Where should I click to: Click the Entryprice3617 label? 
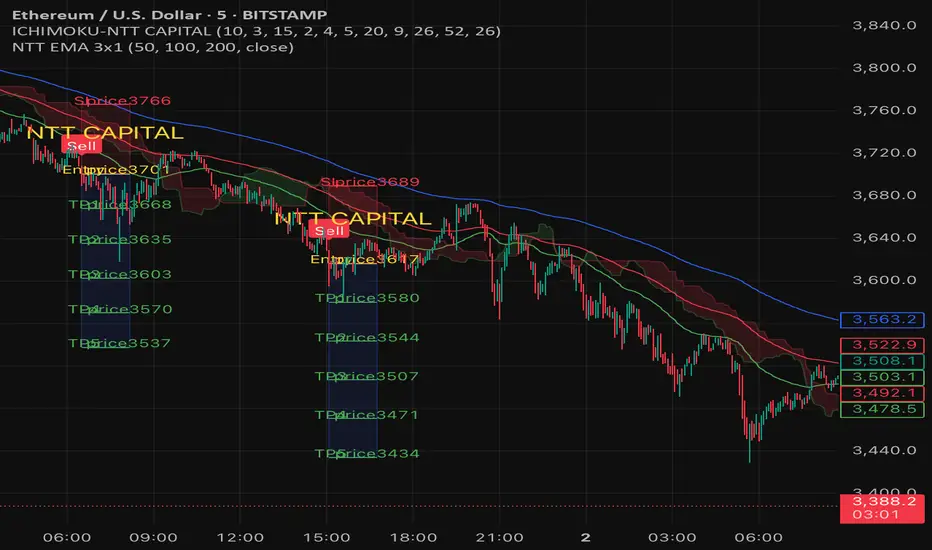[365, 259]
